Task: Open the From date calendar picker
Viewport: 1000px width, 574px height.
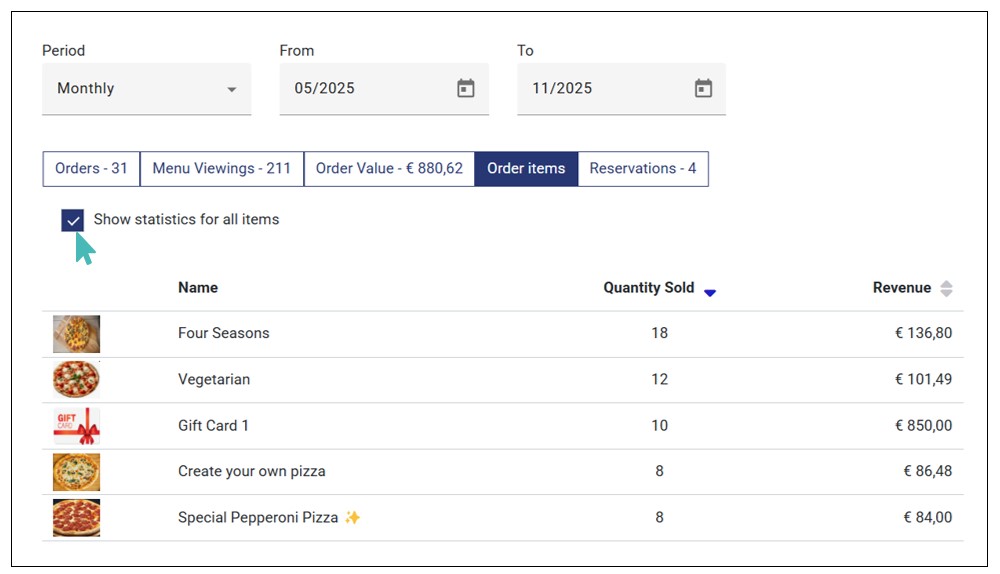Action: tap(466, 89)
